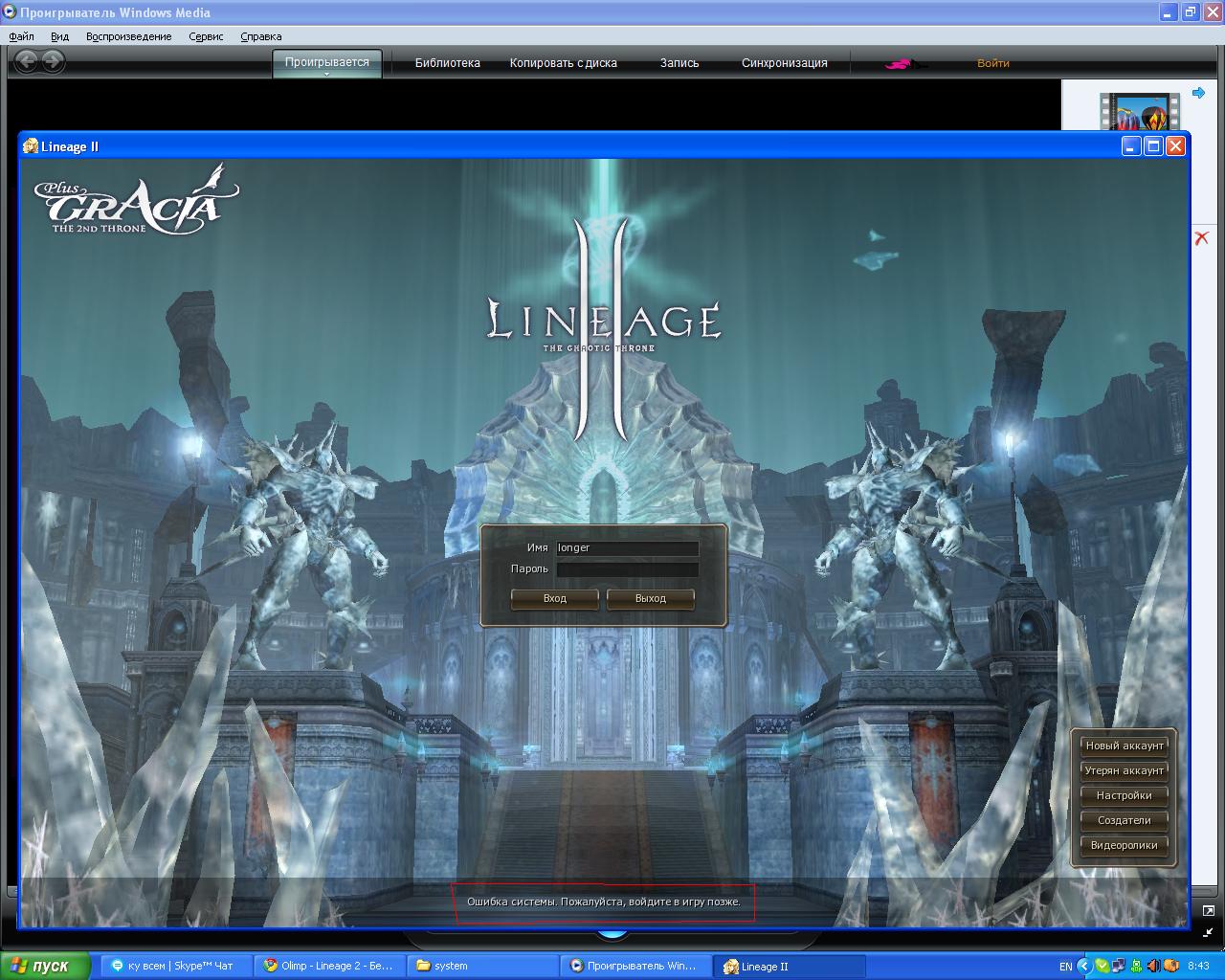The image size is (1225, 980).
Task: Expand the dropdown arrow under Проигрывается
Action: pyautogui.click(x=326, y=74)
